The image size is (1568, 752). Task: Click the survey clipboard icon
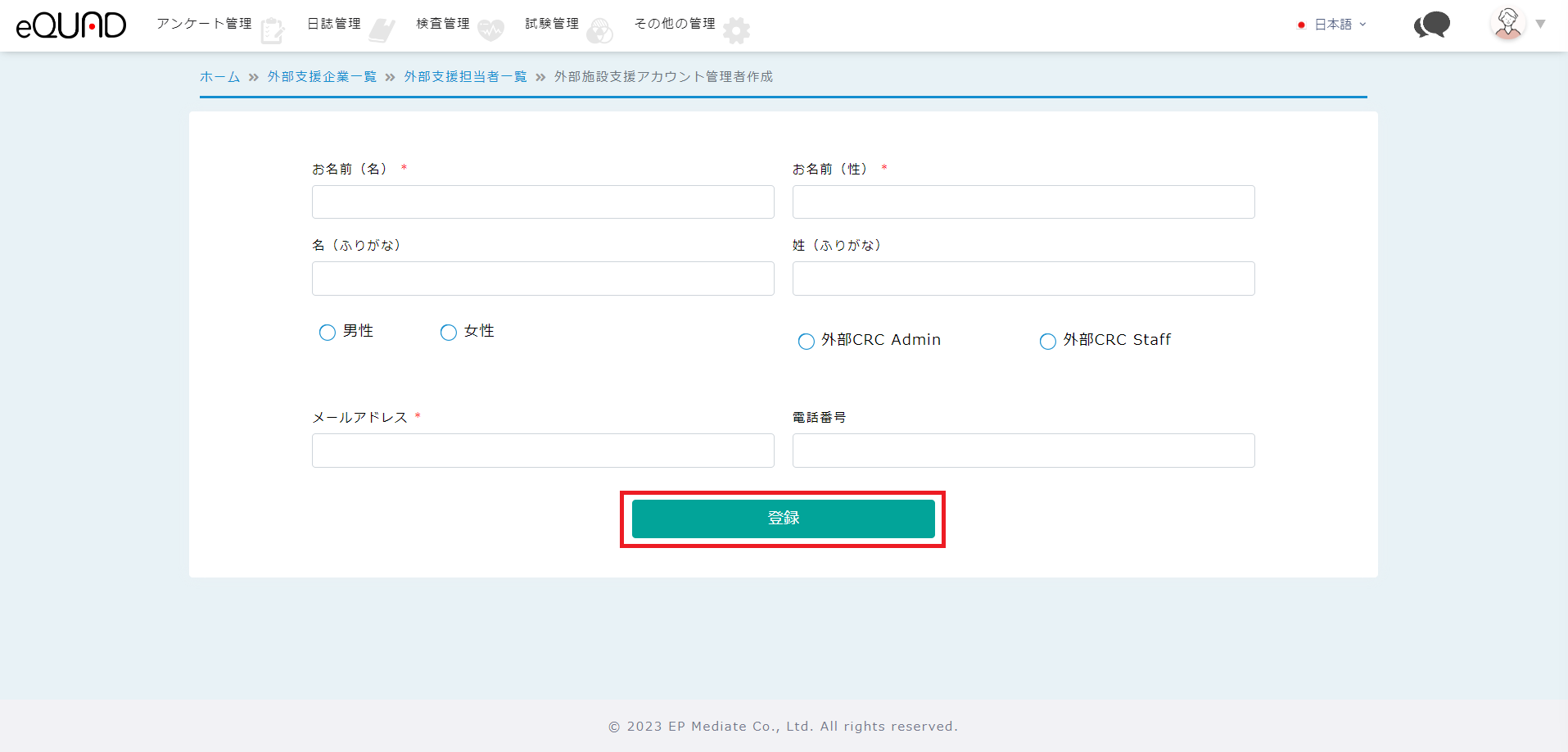click(x=272, y=31)
